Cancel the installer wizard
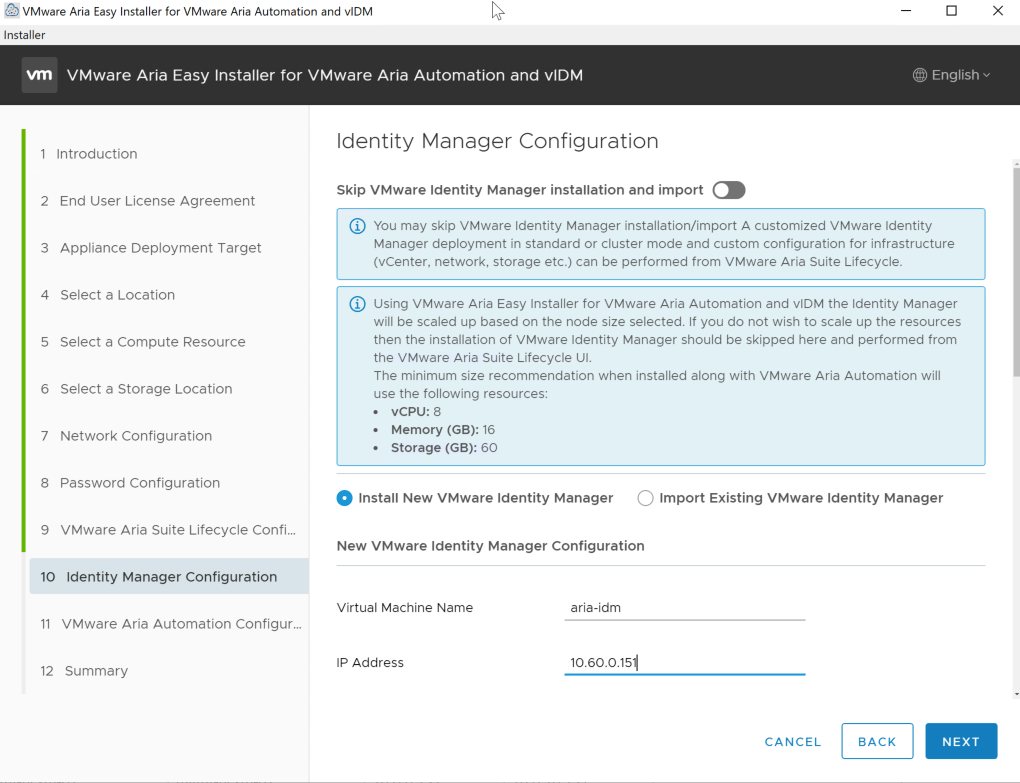This screenshot has width=1020, height=783. point(792,742)
